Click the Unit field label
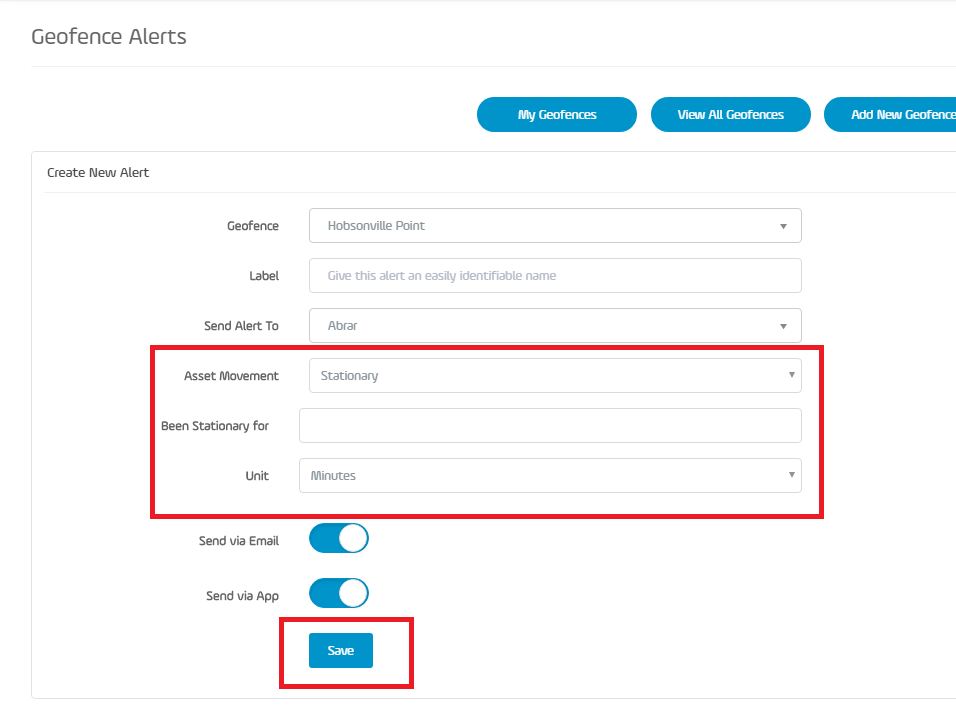Image resolution: width=956 pixels, height=716 pixels. 257,476
